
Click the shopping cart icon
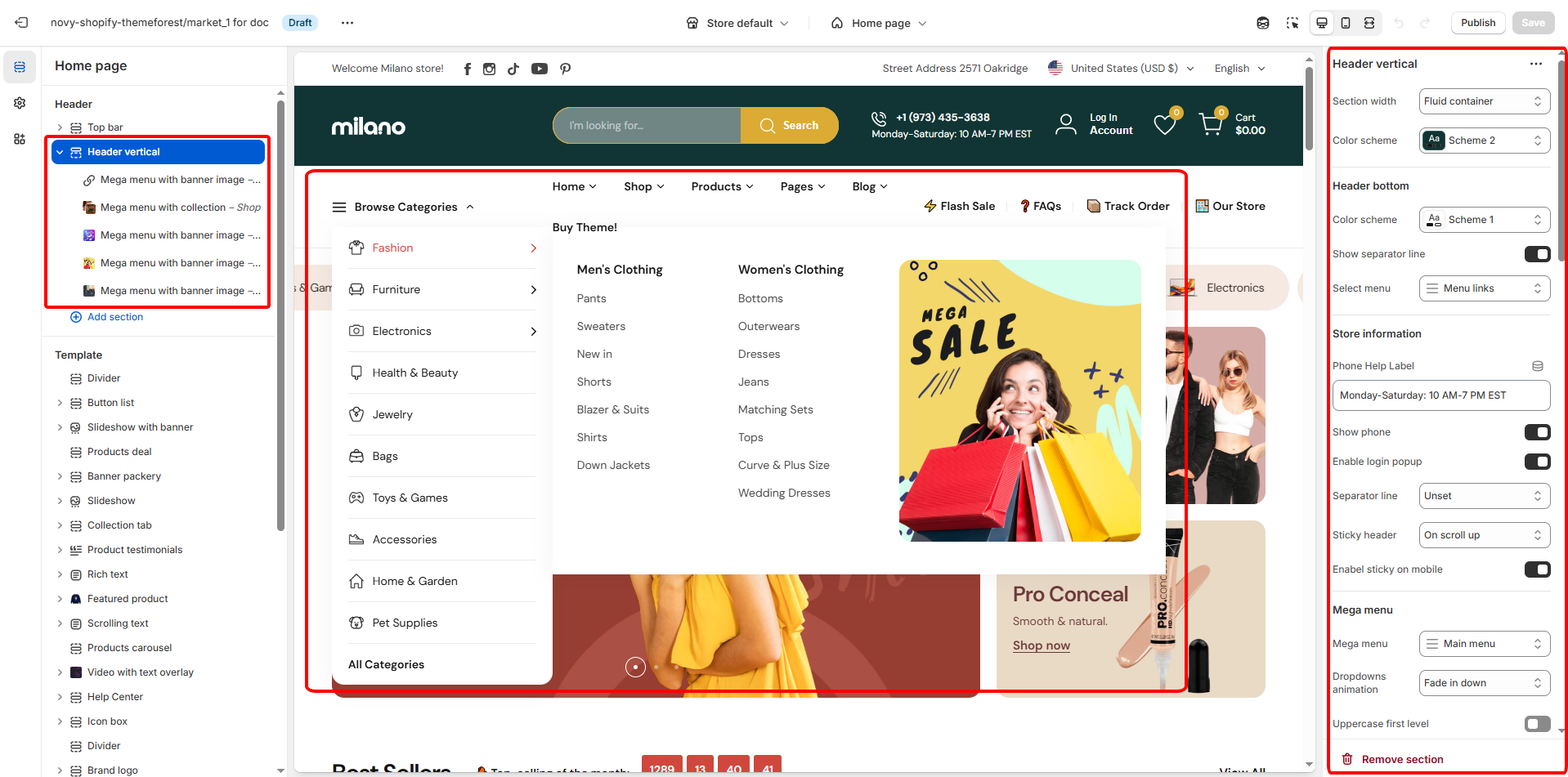tap(1210, 124)
